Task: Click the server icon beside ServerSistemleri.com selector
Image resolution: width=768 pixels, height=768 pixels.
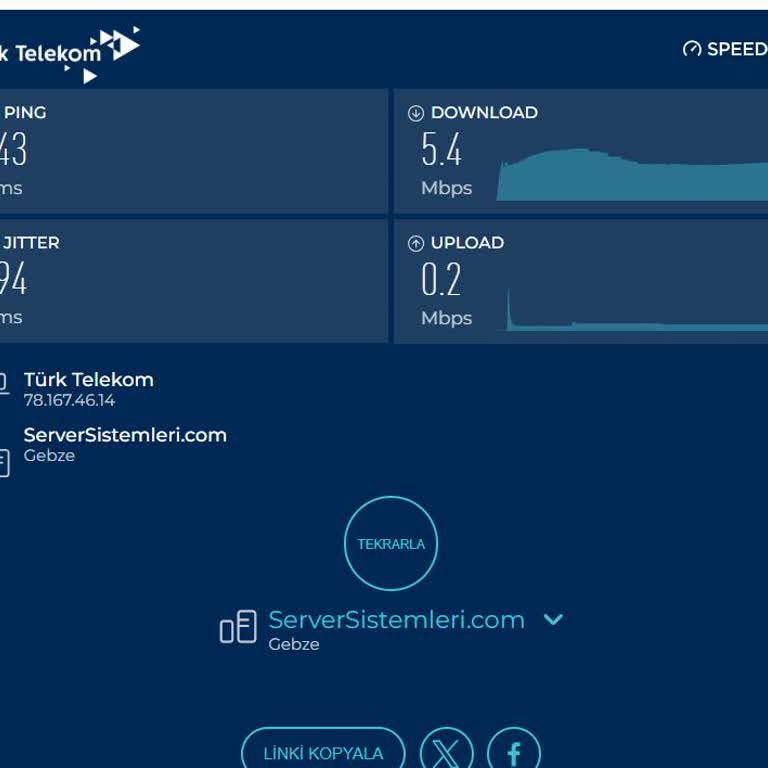Action: point(238,626)
